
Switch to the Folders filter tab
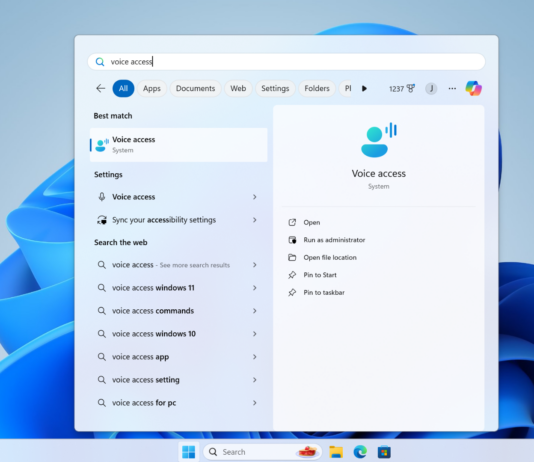pos(317,89)
